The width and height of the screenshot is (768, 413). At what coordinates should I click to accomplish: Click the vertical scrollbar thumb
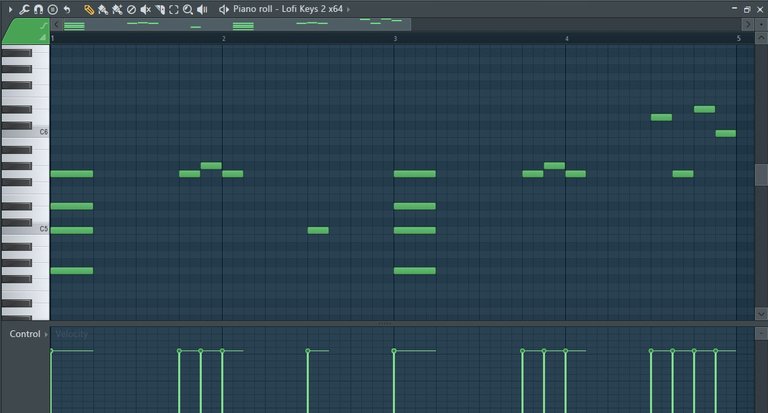click(x=761, y=175)
